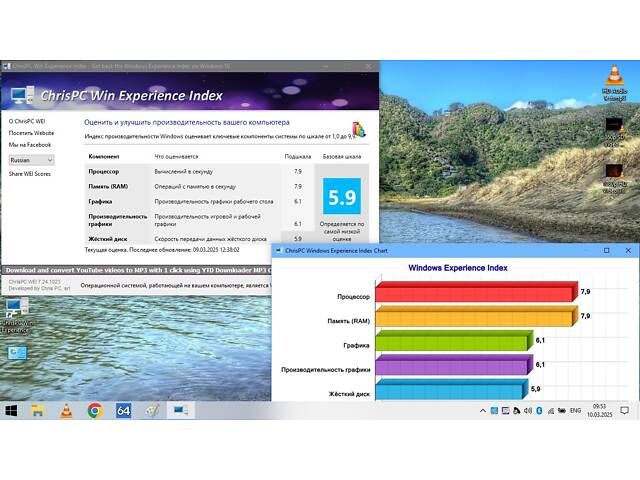Select the orange 'Память (RAM)' chart bar

tap(477, 316)
